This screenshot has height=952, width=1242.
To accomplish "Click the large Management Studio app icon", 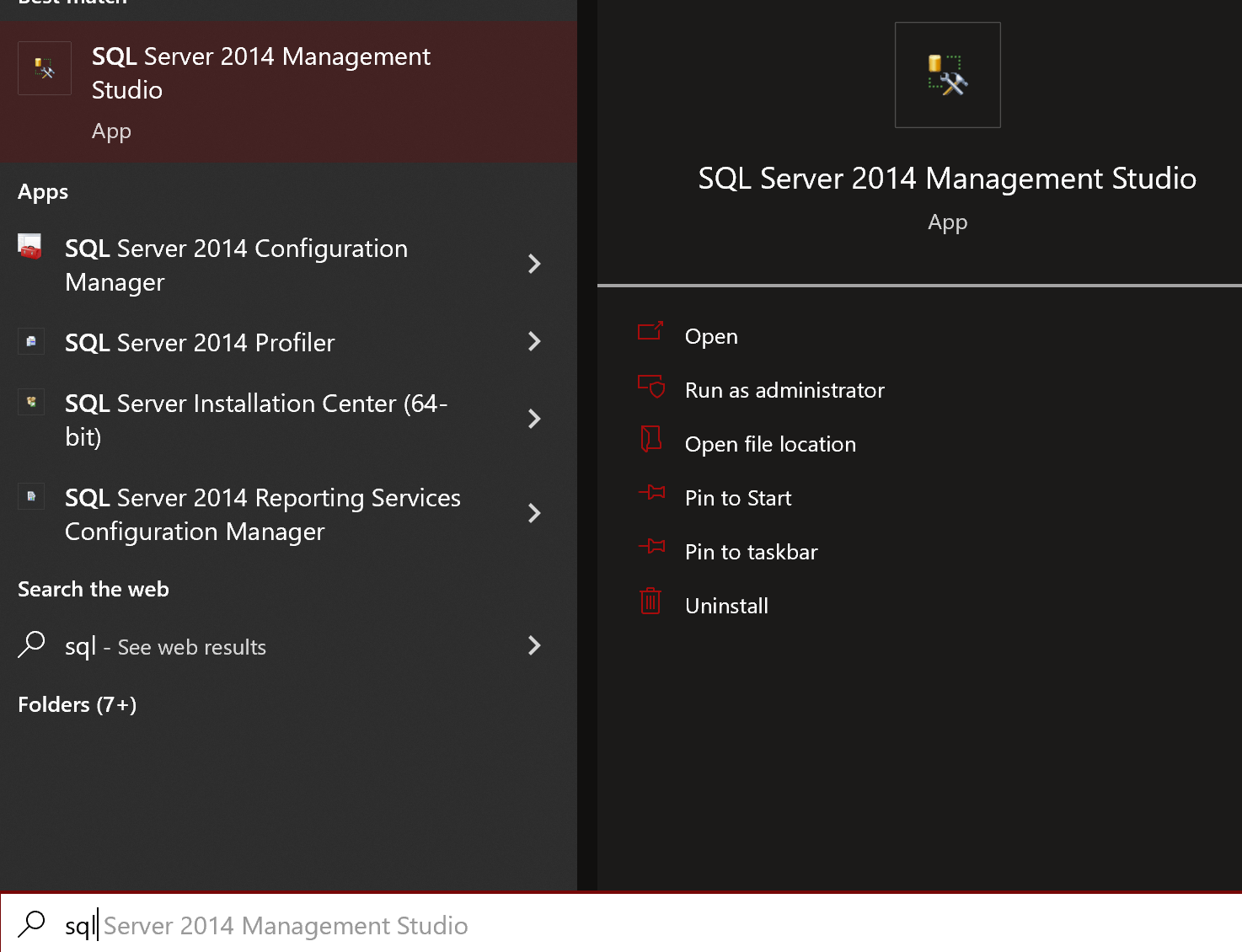I will coord(947,75).
